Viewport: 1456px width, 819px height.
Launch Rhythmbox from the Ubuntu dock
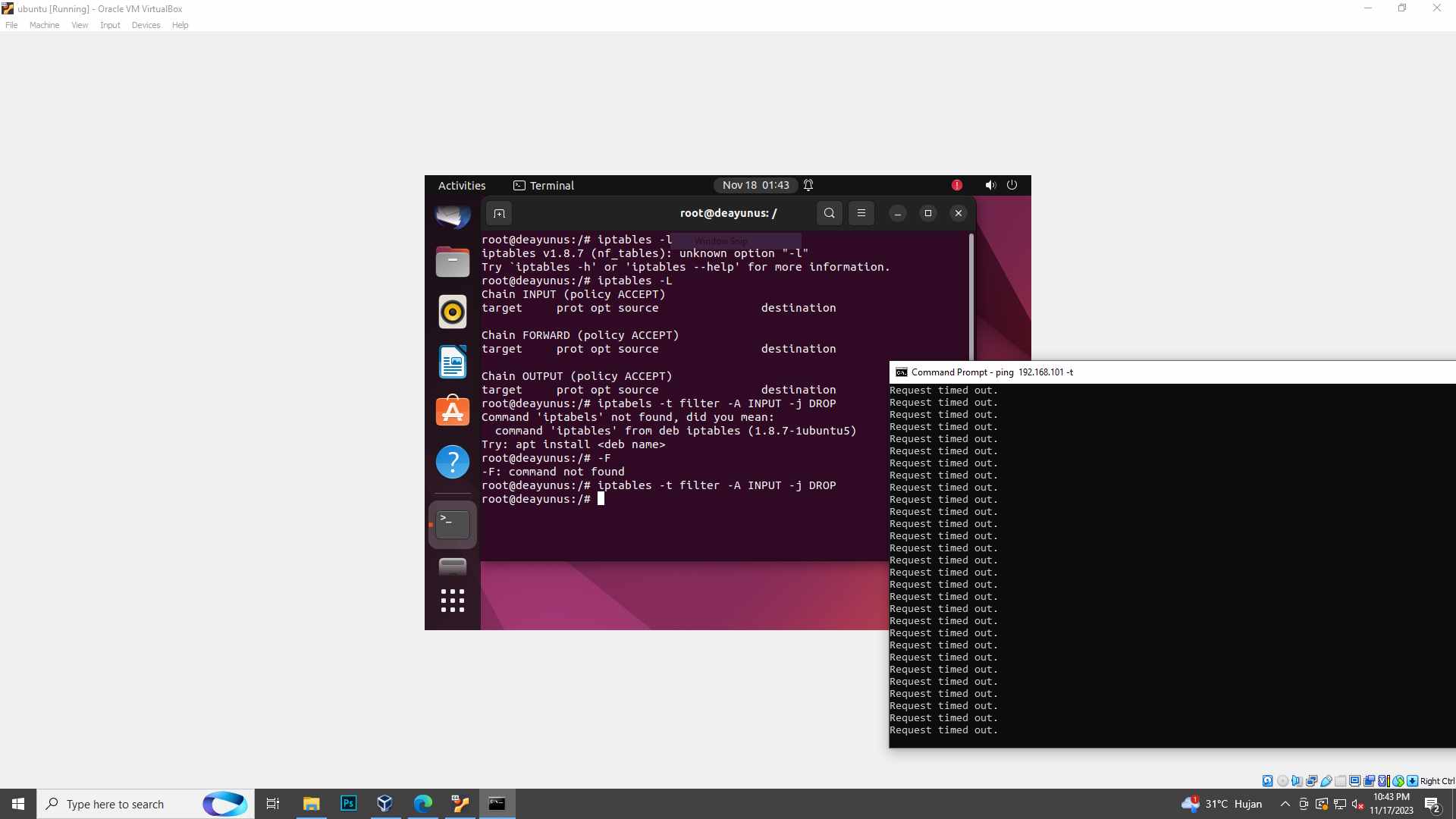pos(453,312)
